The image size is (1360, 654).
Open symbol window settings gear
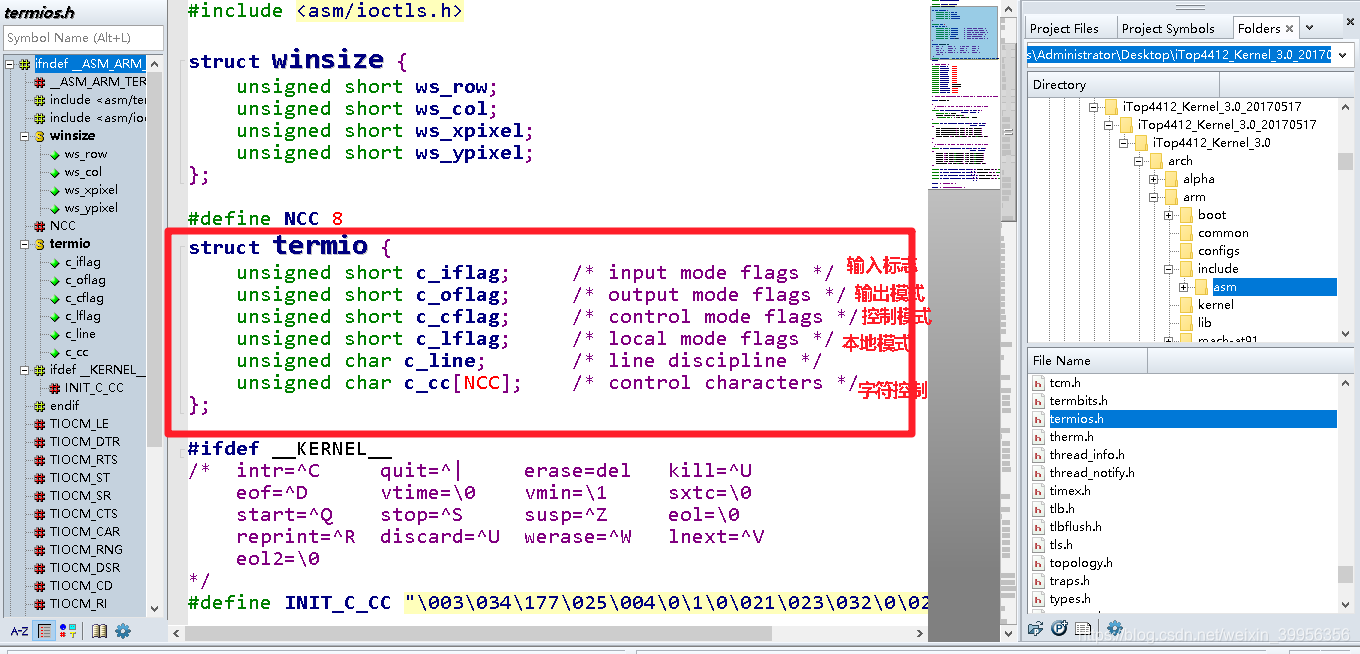click(123, 631)
